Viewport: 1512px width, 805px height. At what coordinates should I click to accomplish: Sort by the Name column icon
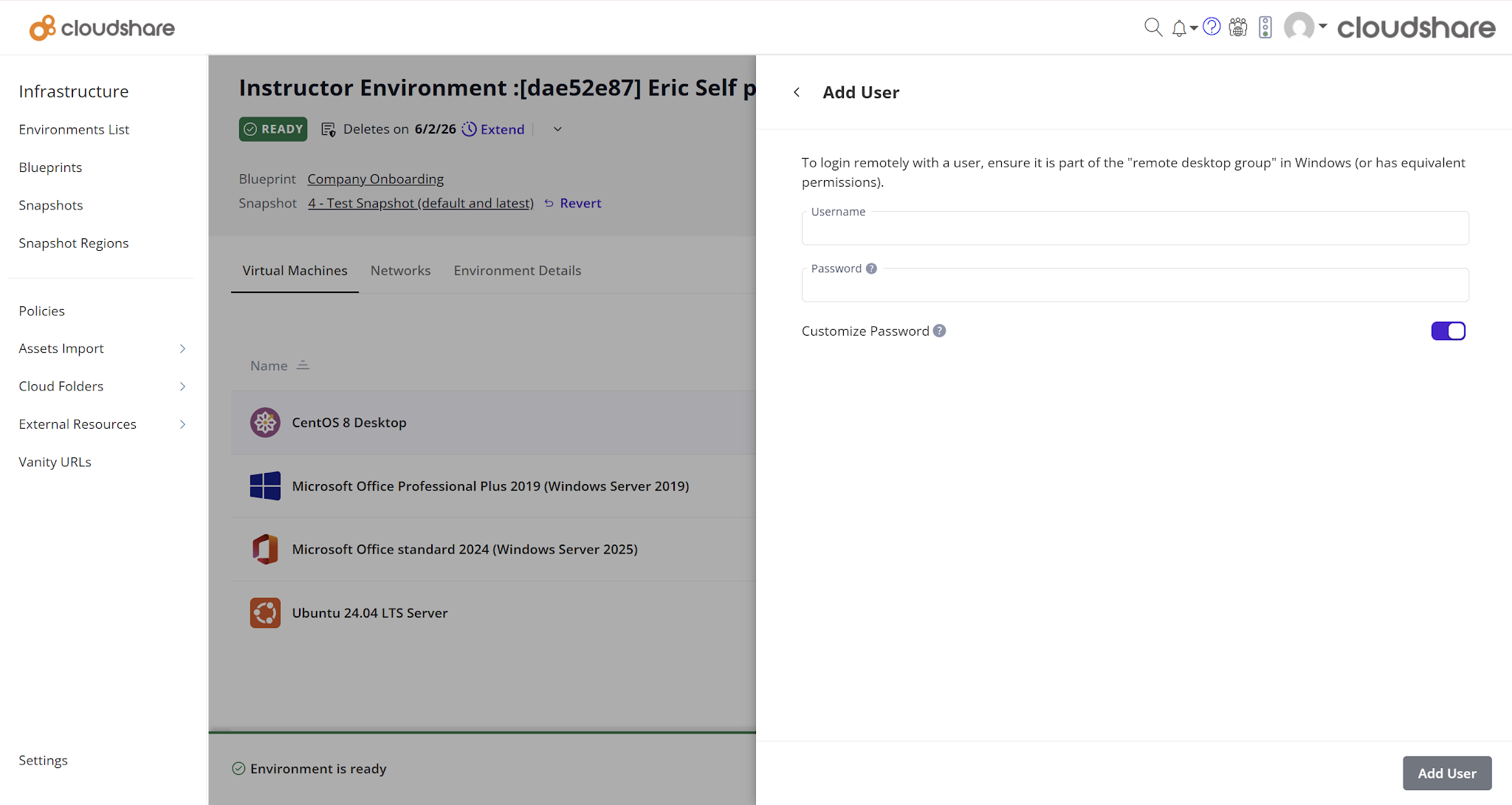point(303,365)
